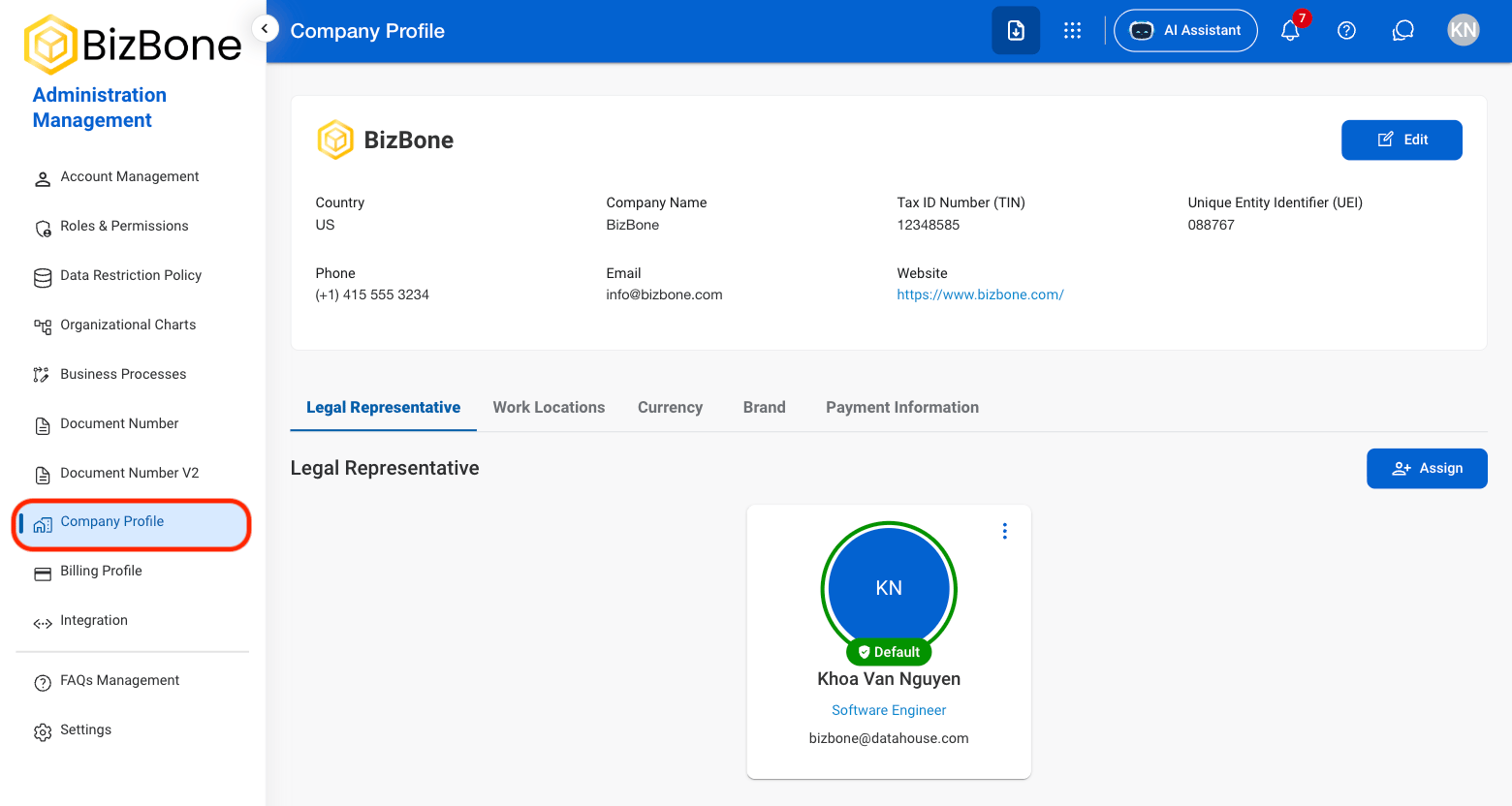Click the Data Restriction Policy database icon

pos(43,278)
